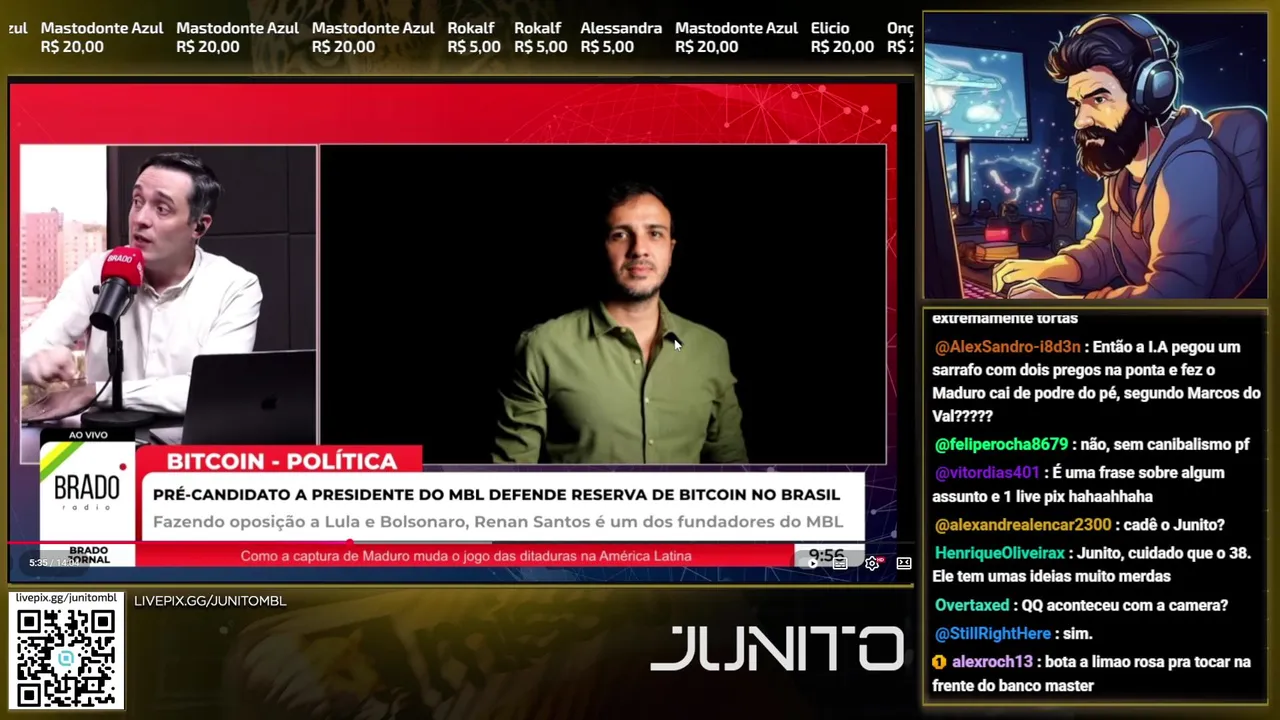
Task: Click the bearded gamer avatar illustration
Action: click(1095, 156)
